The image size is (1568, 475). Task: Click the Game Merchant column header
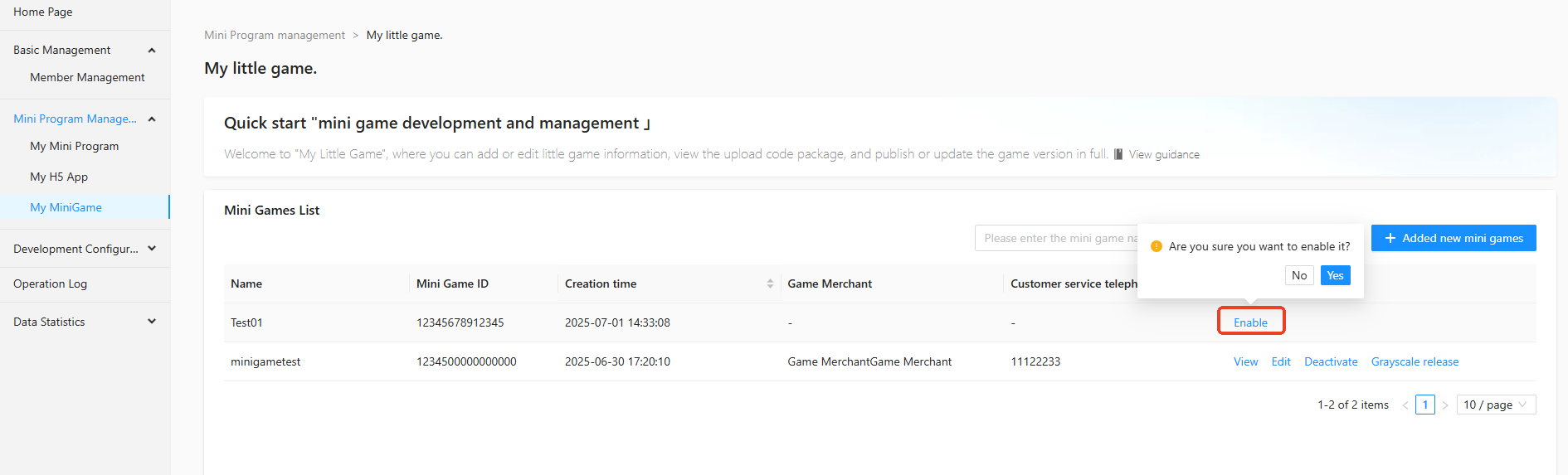(x=830, y=284)
